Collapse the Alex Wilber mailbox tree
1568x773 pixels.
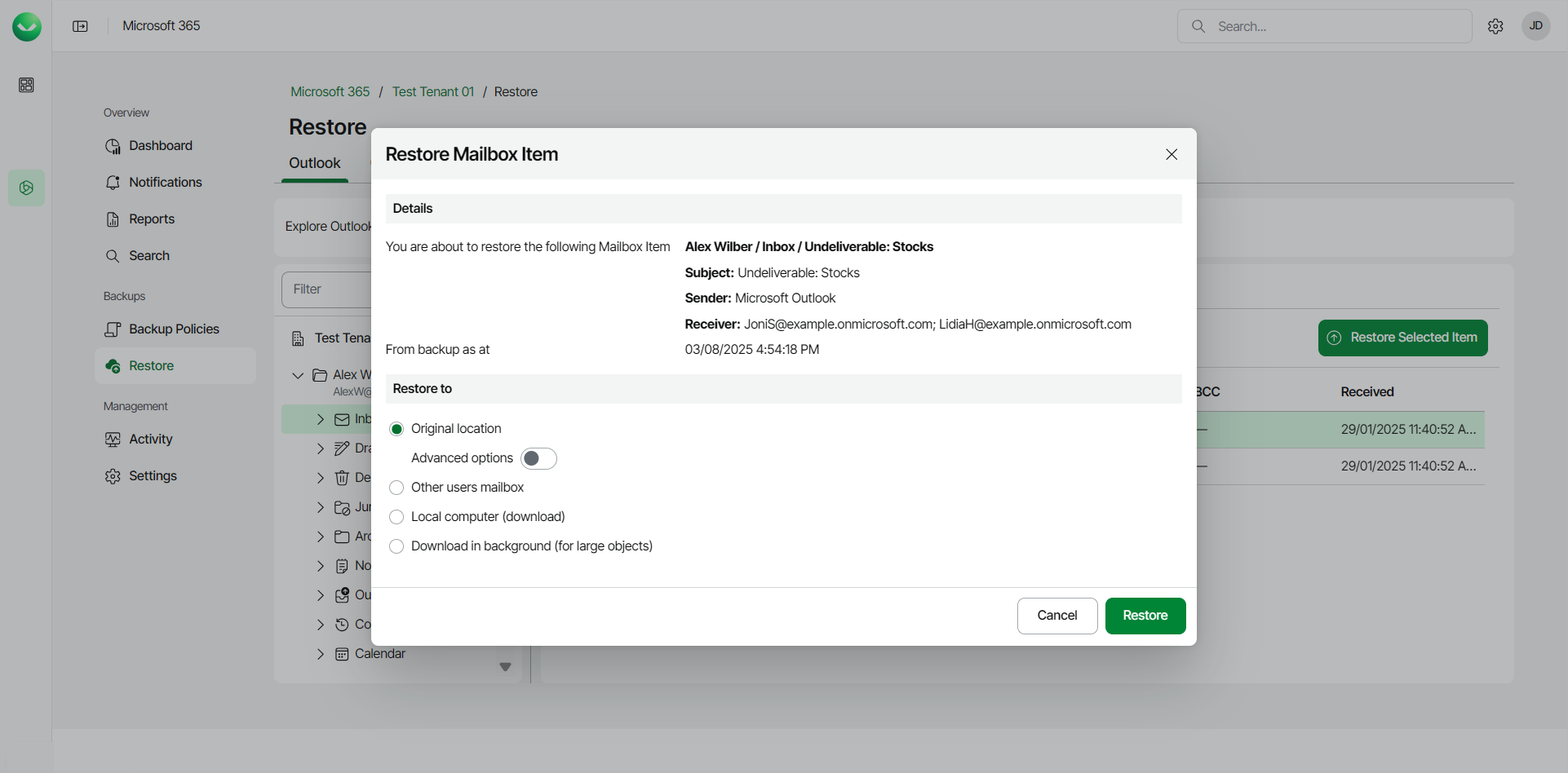(x=298, y=375)
